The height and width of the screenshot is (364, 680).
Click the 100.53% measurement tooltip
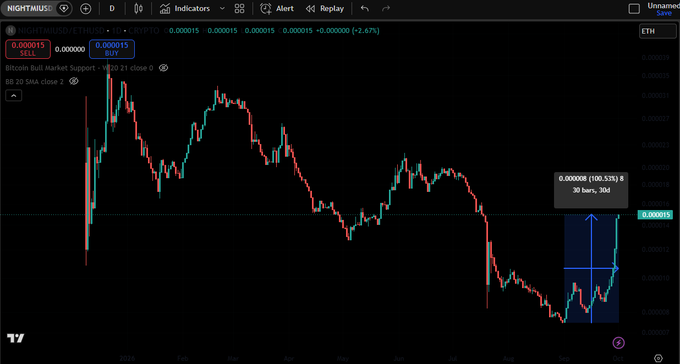point(591,190)
